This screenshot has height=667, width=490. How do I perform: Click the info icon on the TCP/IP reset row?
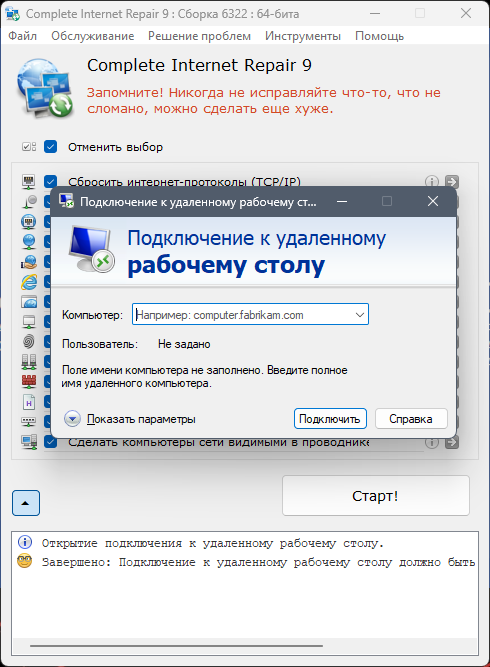point(432,182)
